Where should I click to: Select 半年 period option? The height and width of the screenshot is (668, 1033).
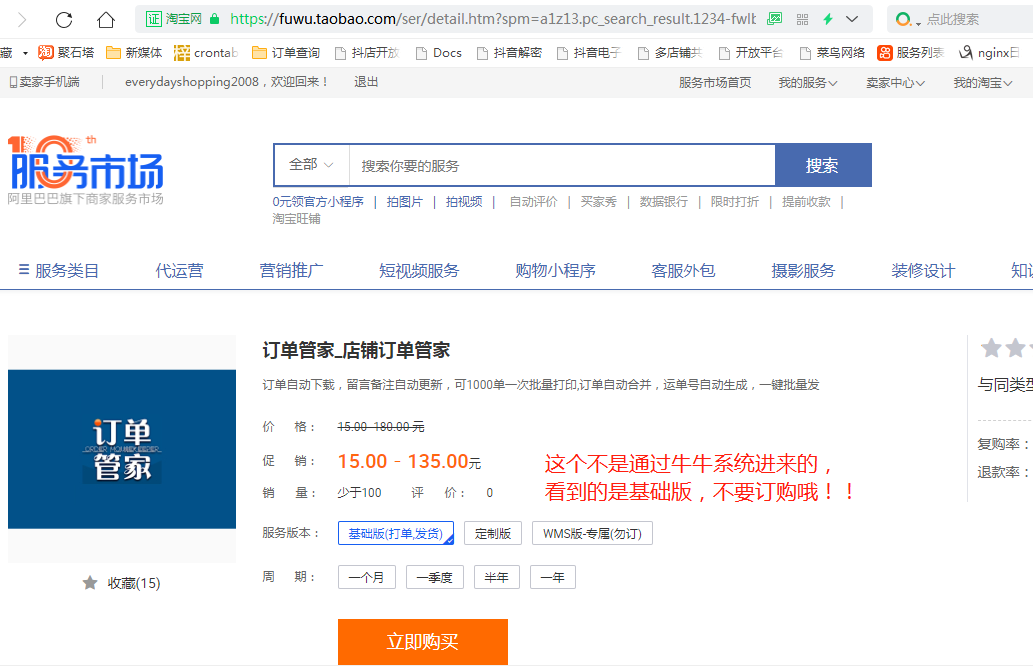coord(497,577)
